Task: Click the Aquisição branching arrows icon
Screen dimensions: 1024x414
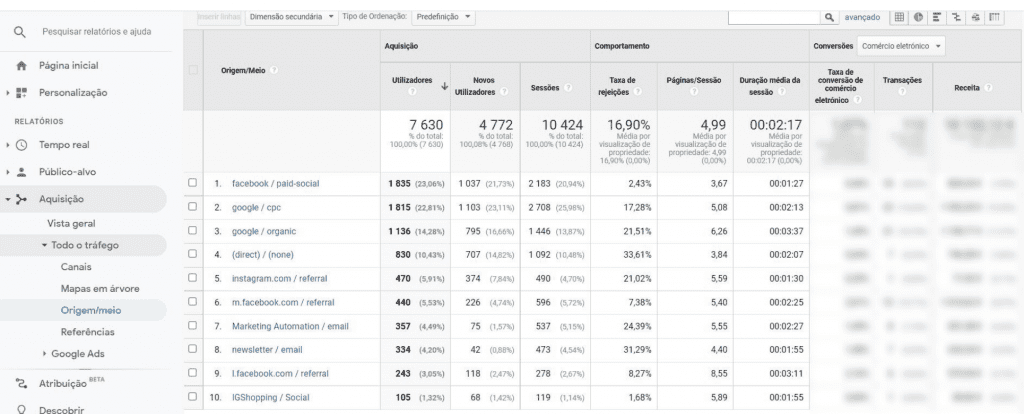Action: 22,199
